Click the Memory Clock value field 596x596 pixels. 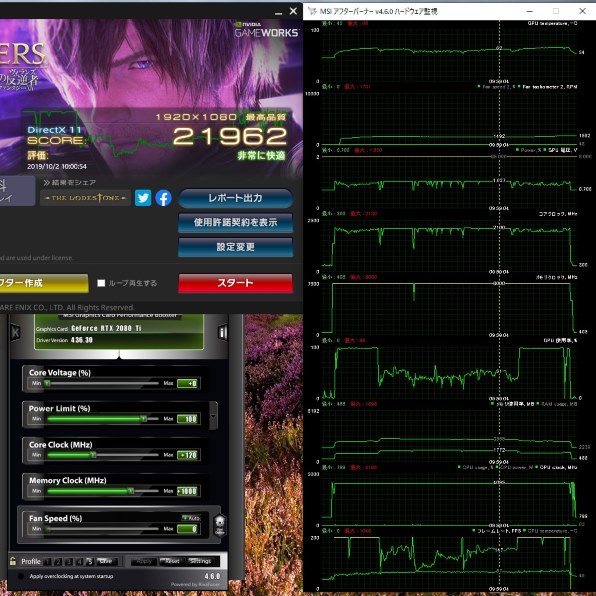(x=187, y=491)
